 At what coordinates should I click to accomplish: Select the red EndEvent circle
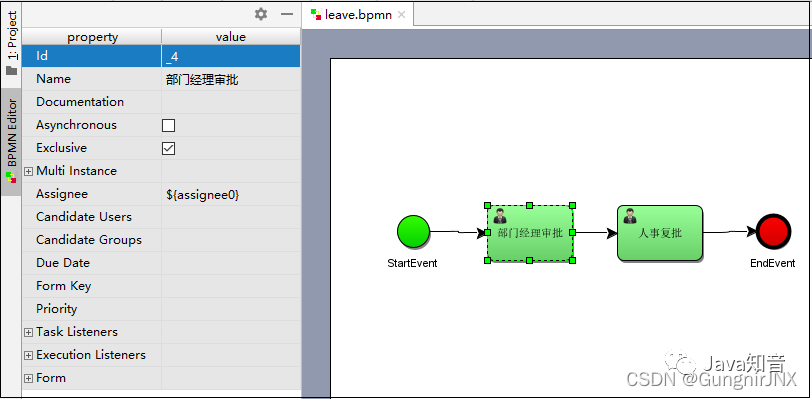click(x=773, y=232)
